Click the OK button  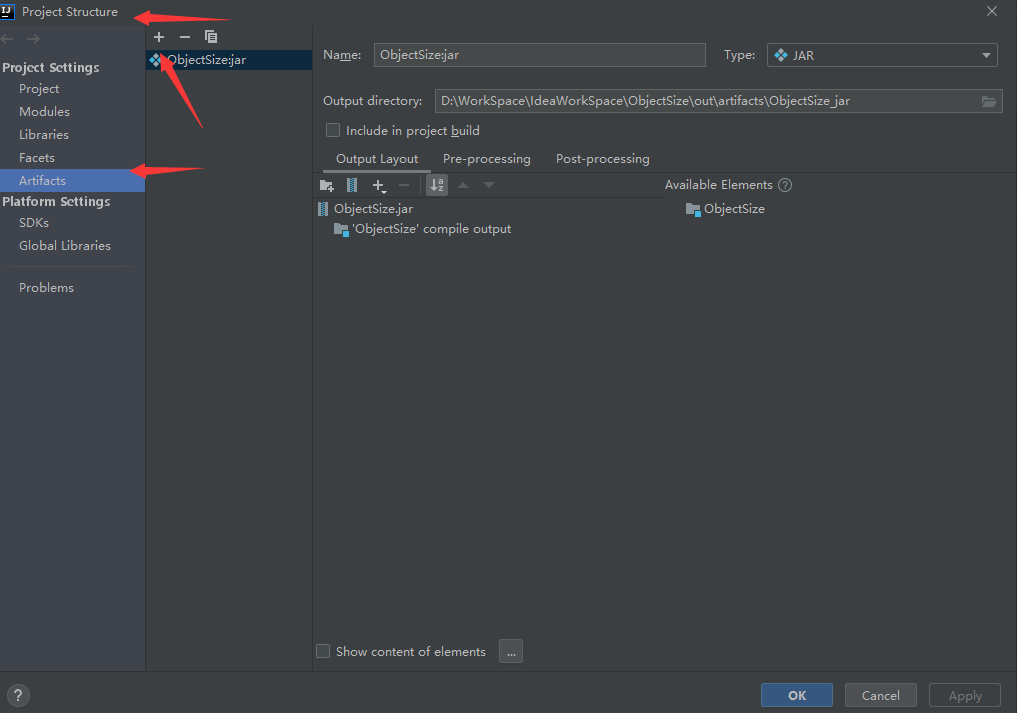click(x=796, y=695)
